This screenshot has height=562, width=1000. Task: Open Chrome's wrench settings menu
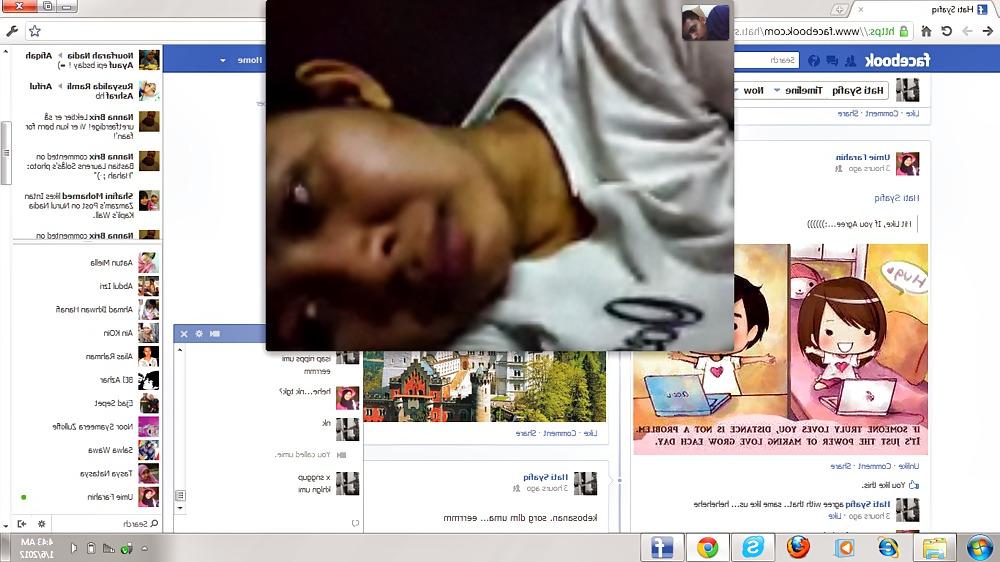12,31
